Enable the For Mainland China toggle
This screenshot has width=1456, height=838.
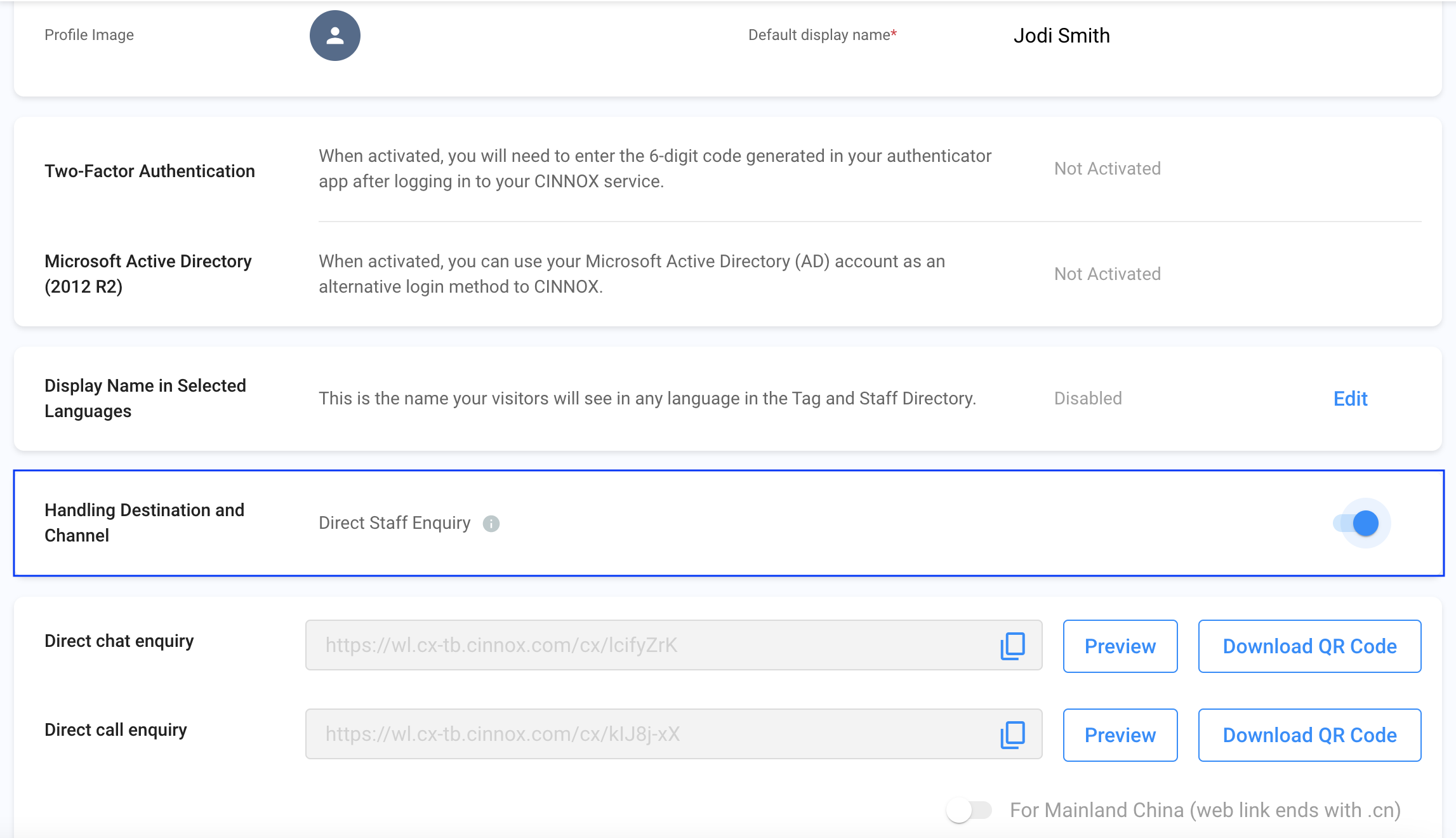(969, 810)
